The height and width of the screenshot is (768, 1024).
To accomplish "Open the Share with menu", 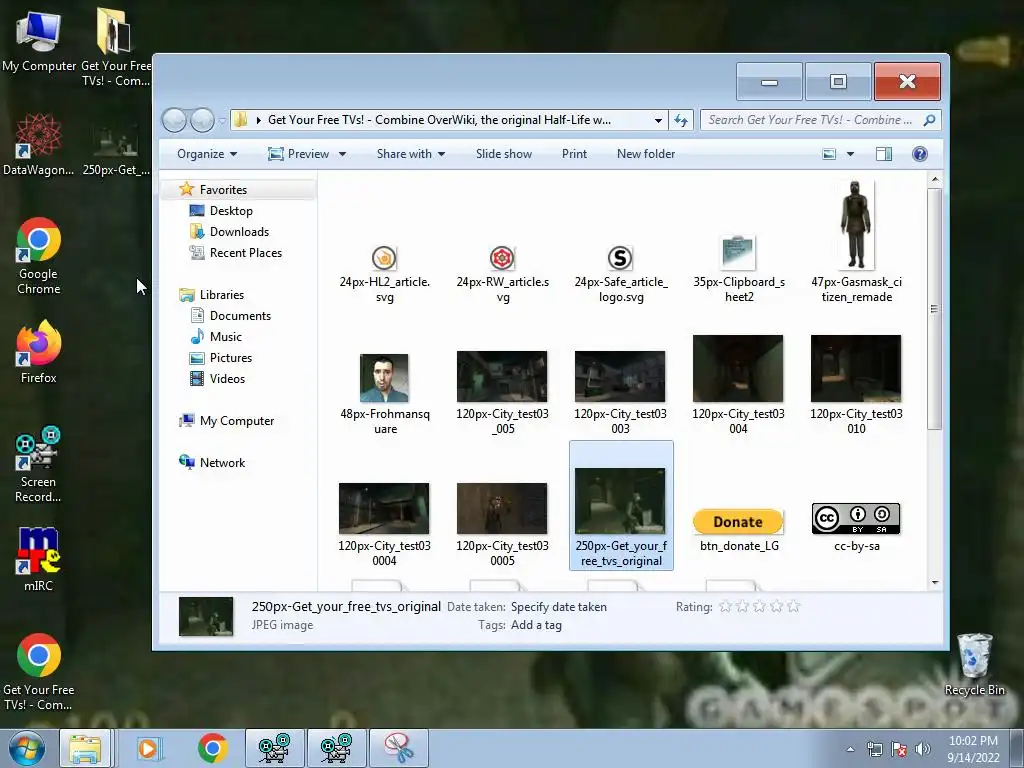I will 411,154.
